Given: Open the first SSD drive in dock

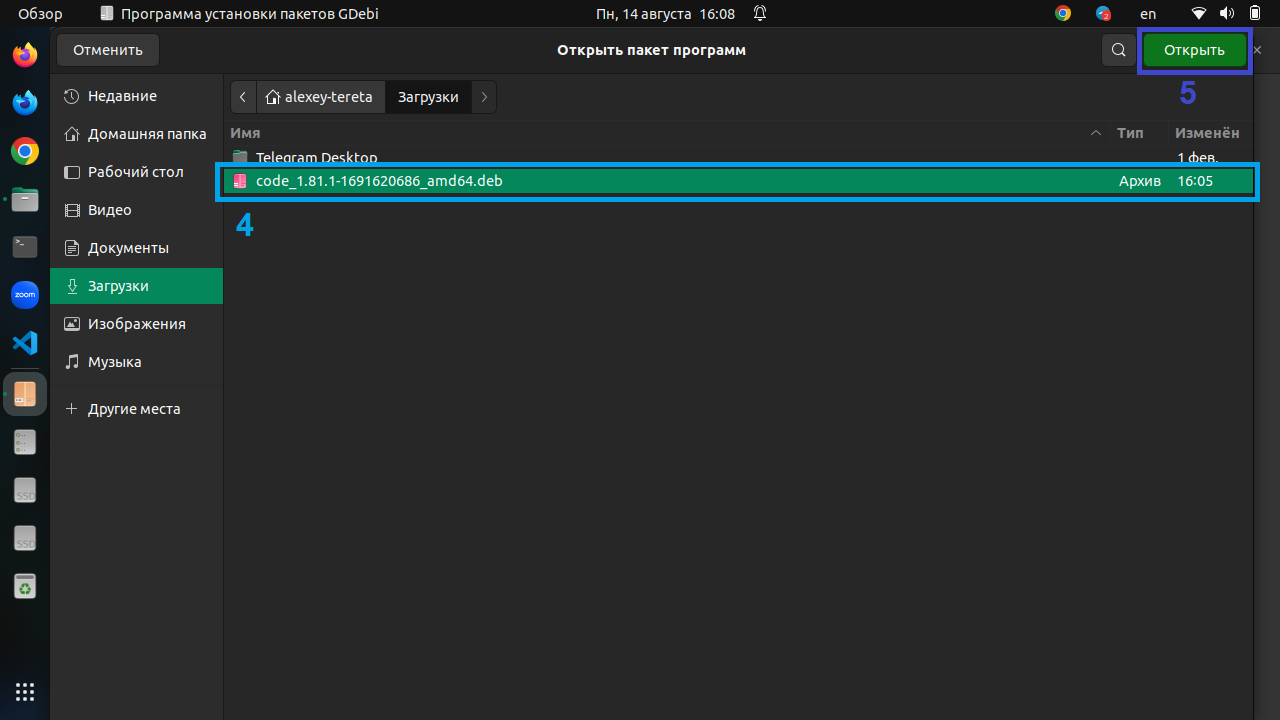Looking at the screenshot, I should tap(25, 490).
